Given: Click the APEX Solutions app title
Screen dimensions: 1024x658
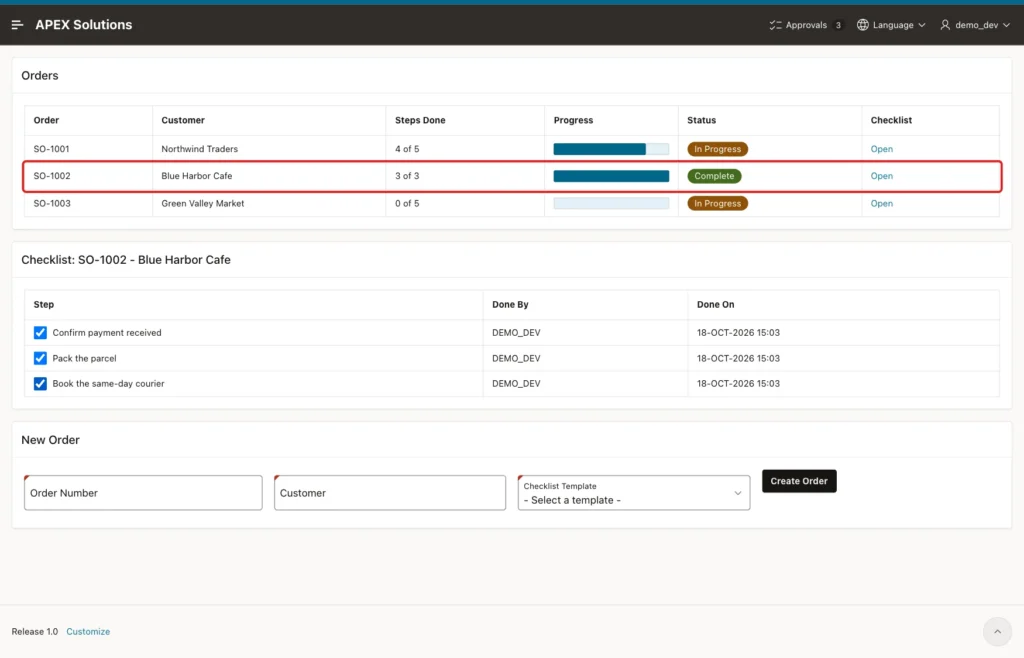Looking at the screenshot, I should 84,25.
